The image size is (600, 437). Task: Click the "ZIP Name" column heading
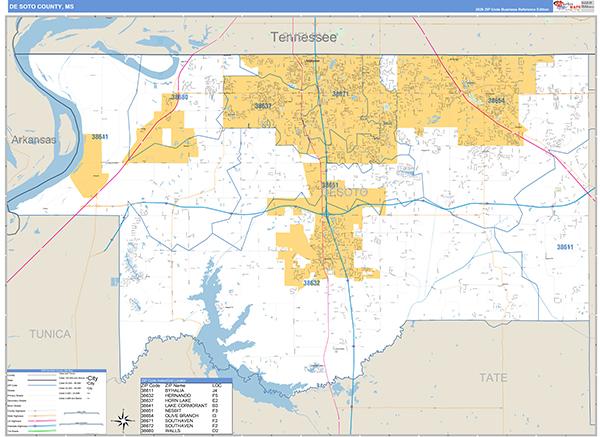point(175,386)
